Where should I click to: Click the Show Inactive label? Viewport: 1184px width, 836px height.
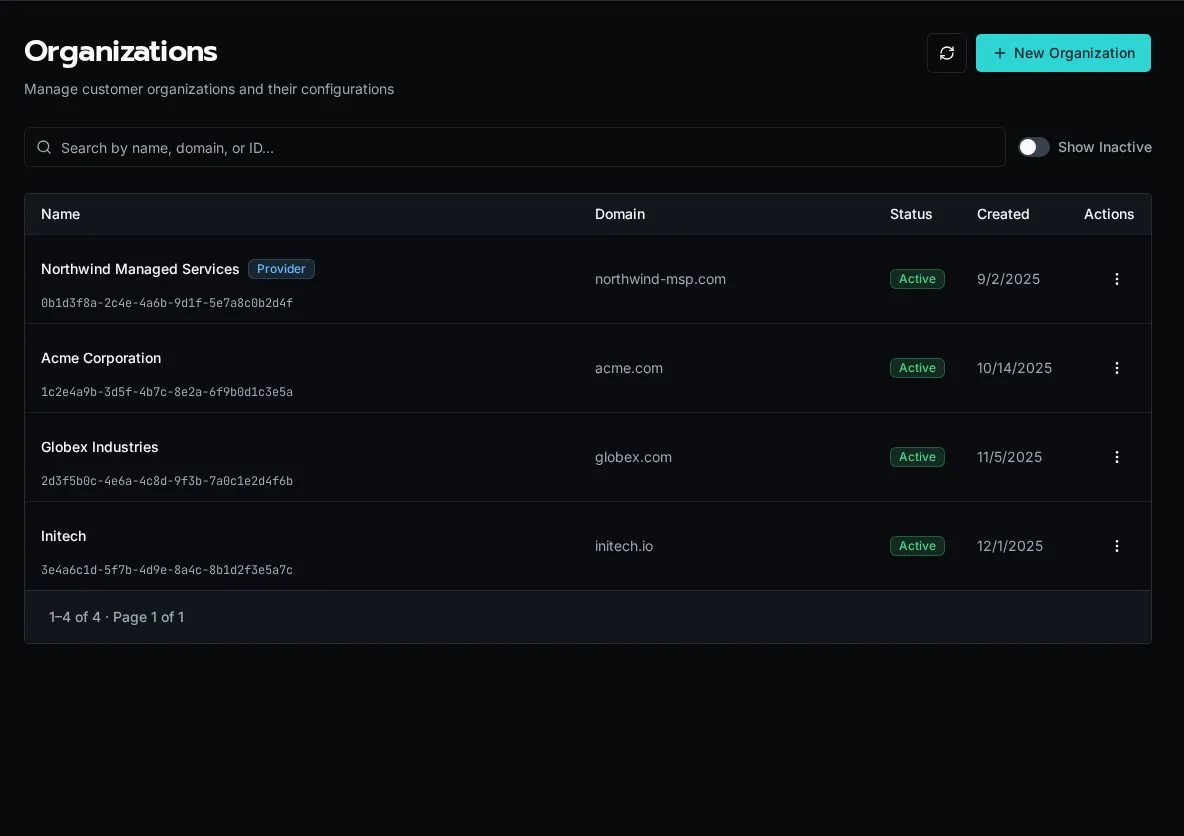[x=1104, y=147]
